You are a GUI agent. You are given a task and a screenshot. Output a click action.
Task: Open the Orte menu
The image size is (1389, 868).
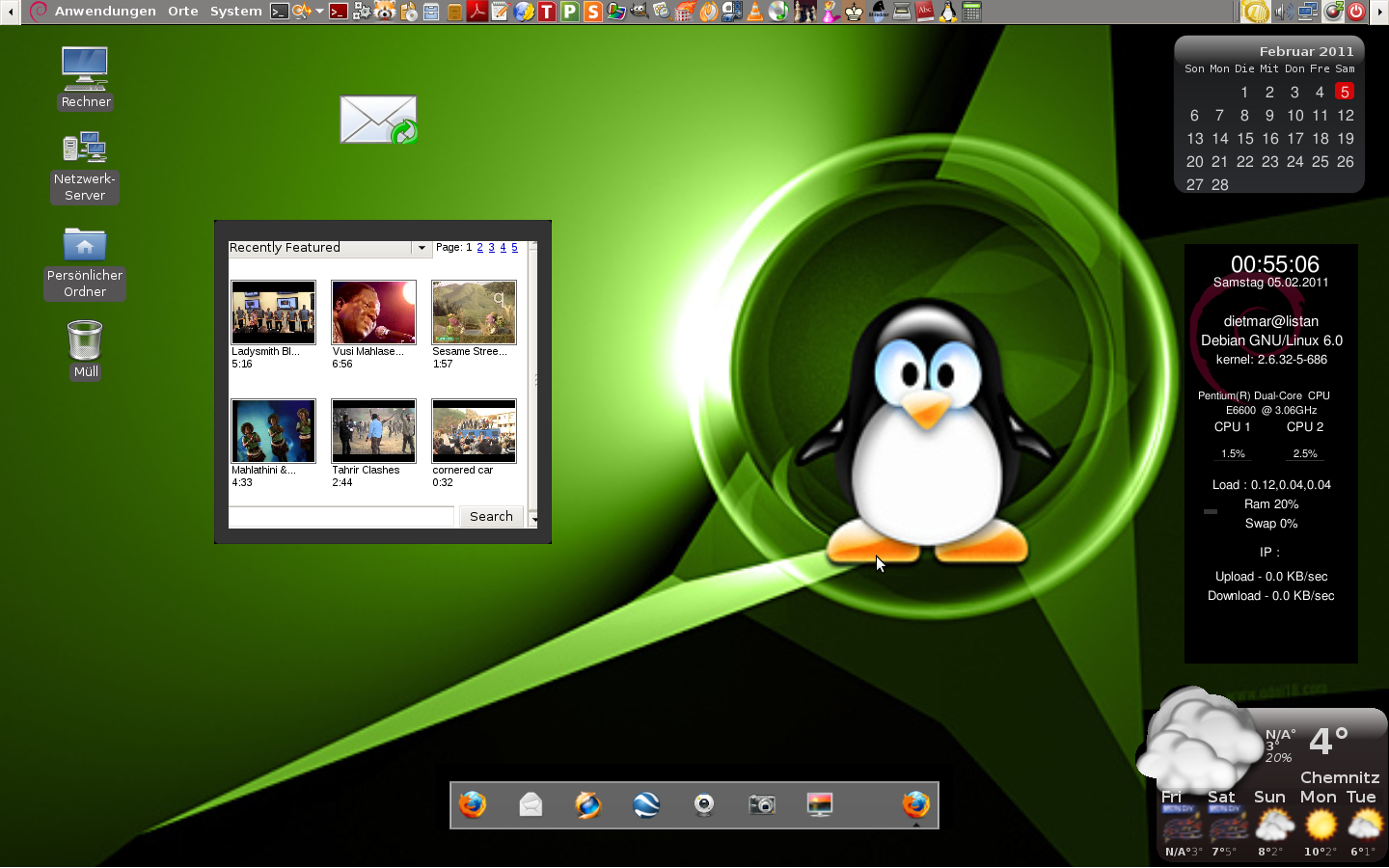pos(183,12)
